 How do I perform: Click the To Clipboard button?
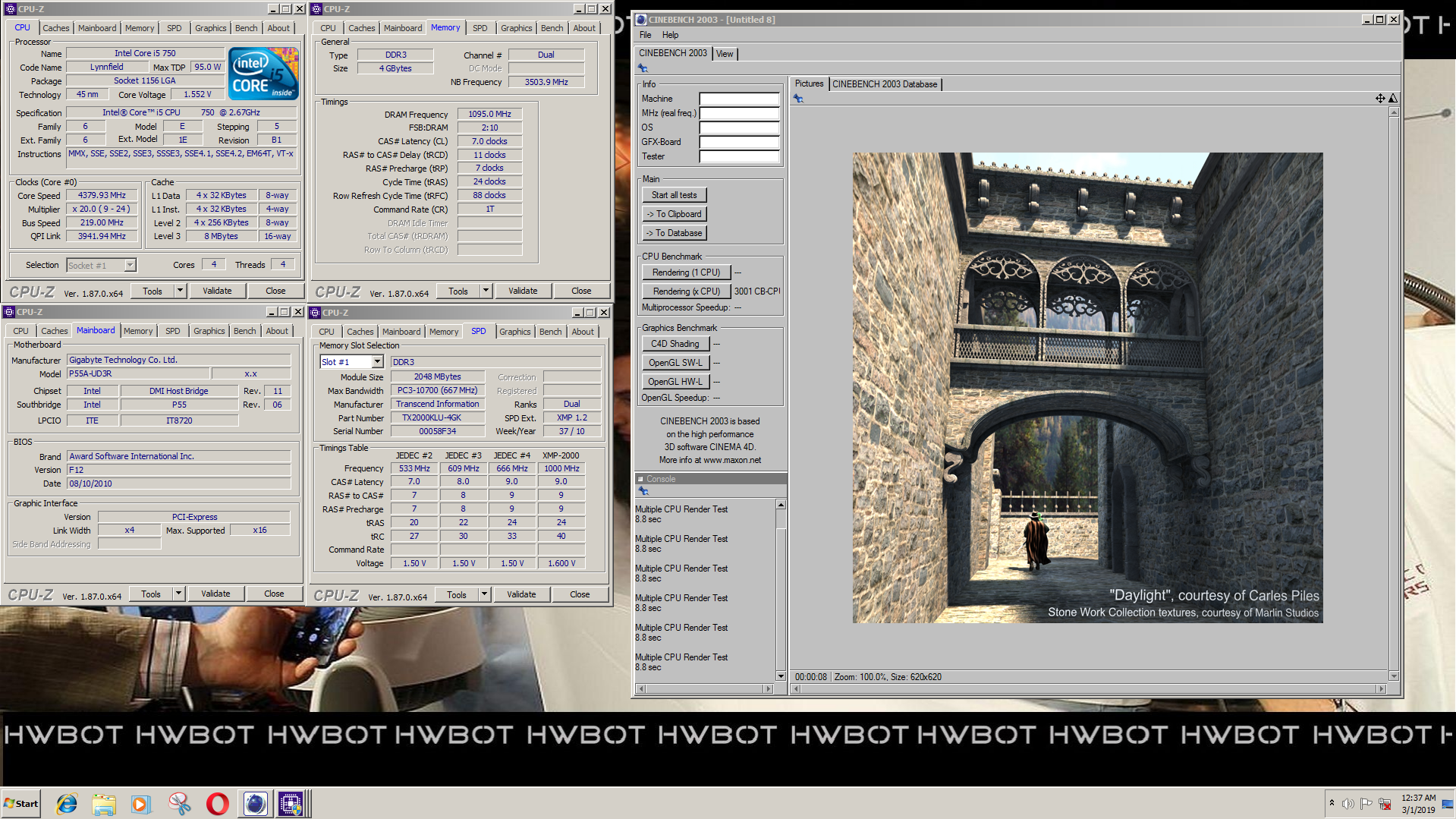tap(674, 214)
